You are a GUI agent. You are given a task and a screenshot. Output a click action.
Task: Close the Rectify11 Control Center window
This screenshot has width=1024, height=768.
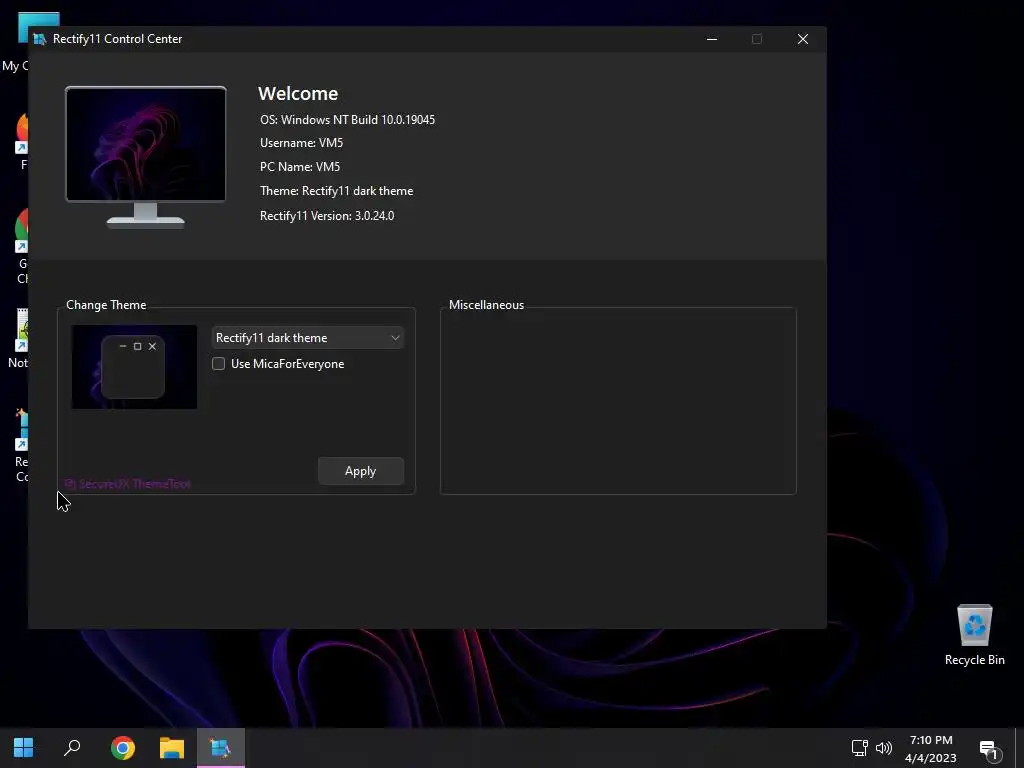tap(803, 39)
